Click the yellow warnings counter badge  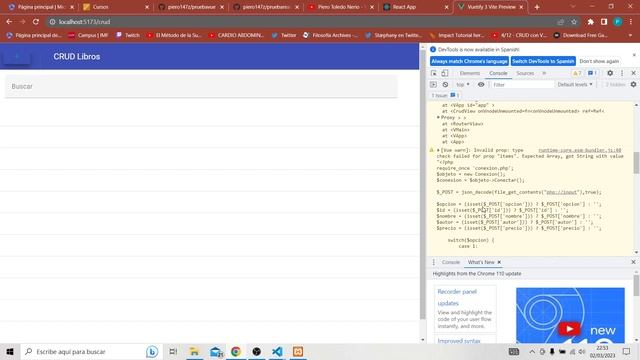(x=577, y=73)
